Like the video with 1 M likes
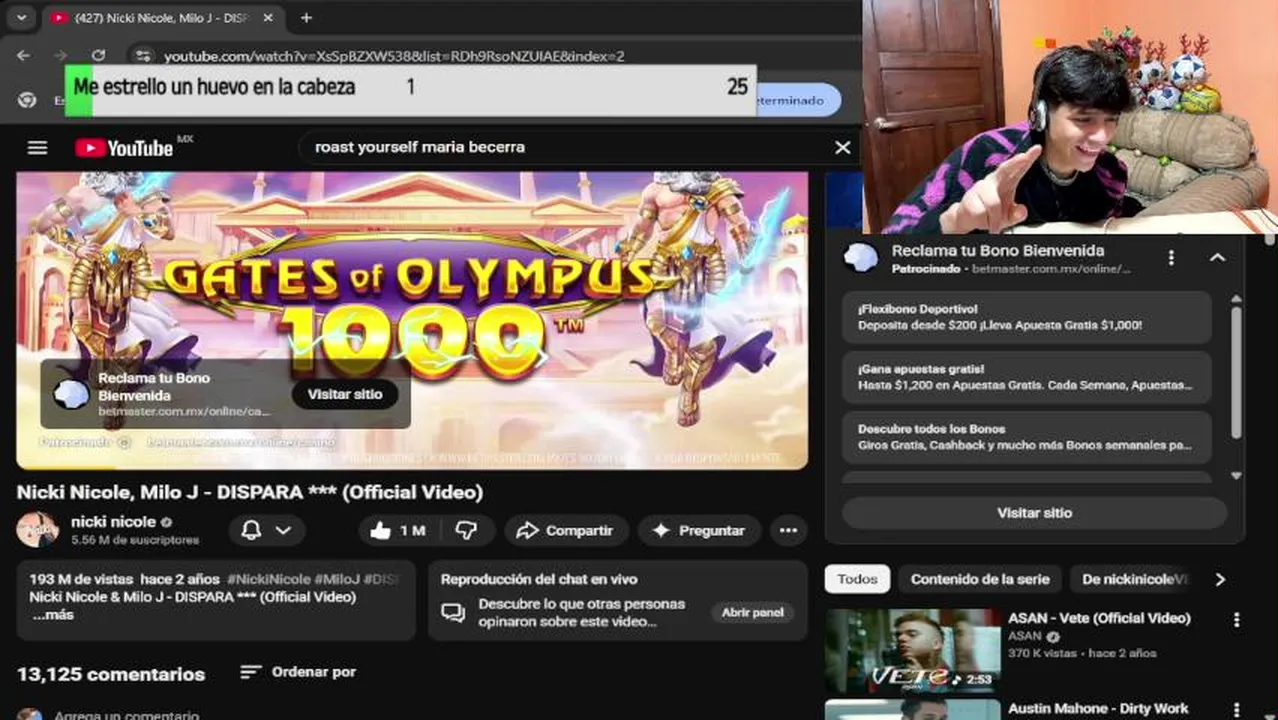Screen dimensions: 1278x720 398,530
